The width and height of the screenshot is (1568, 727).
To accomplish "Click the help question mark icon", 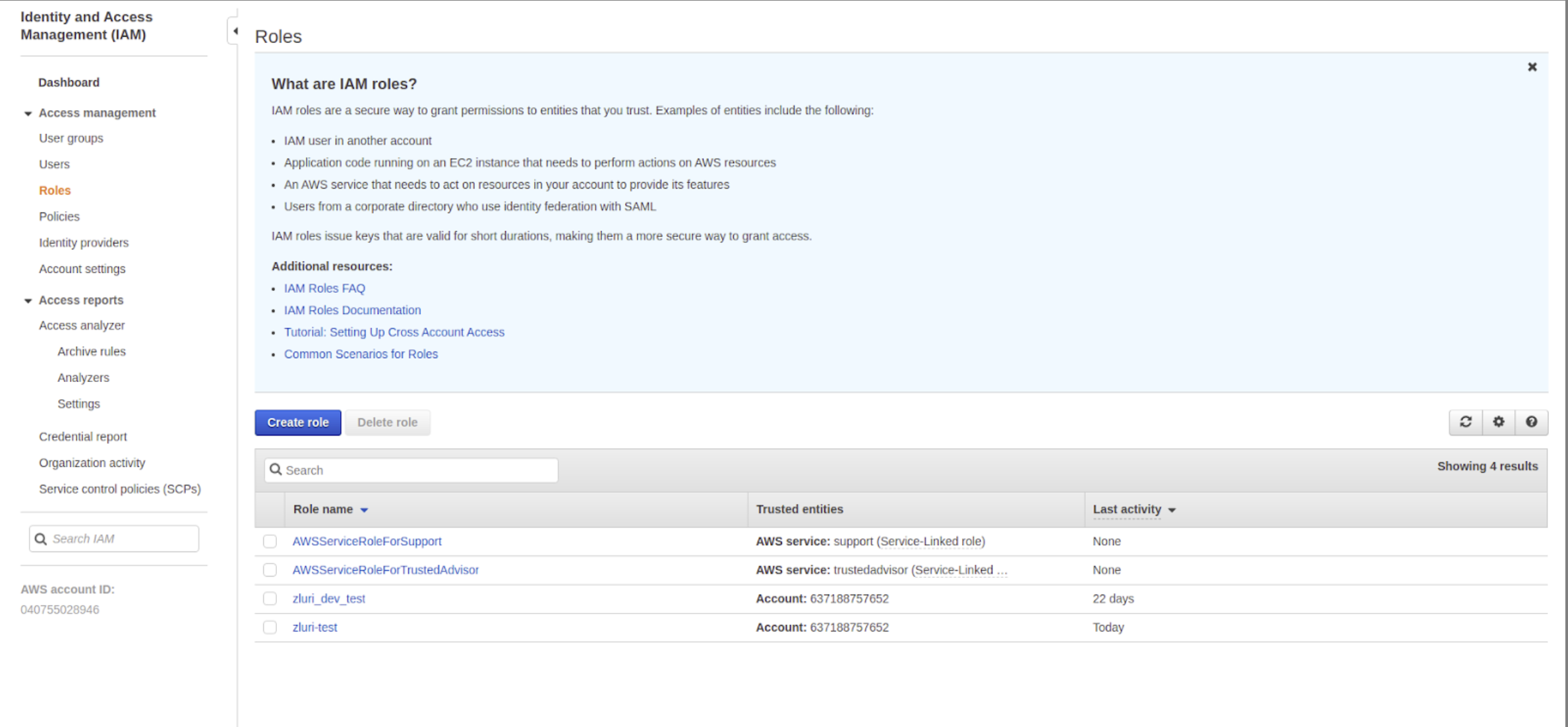I will (x=1531, y=422).
